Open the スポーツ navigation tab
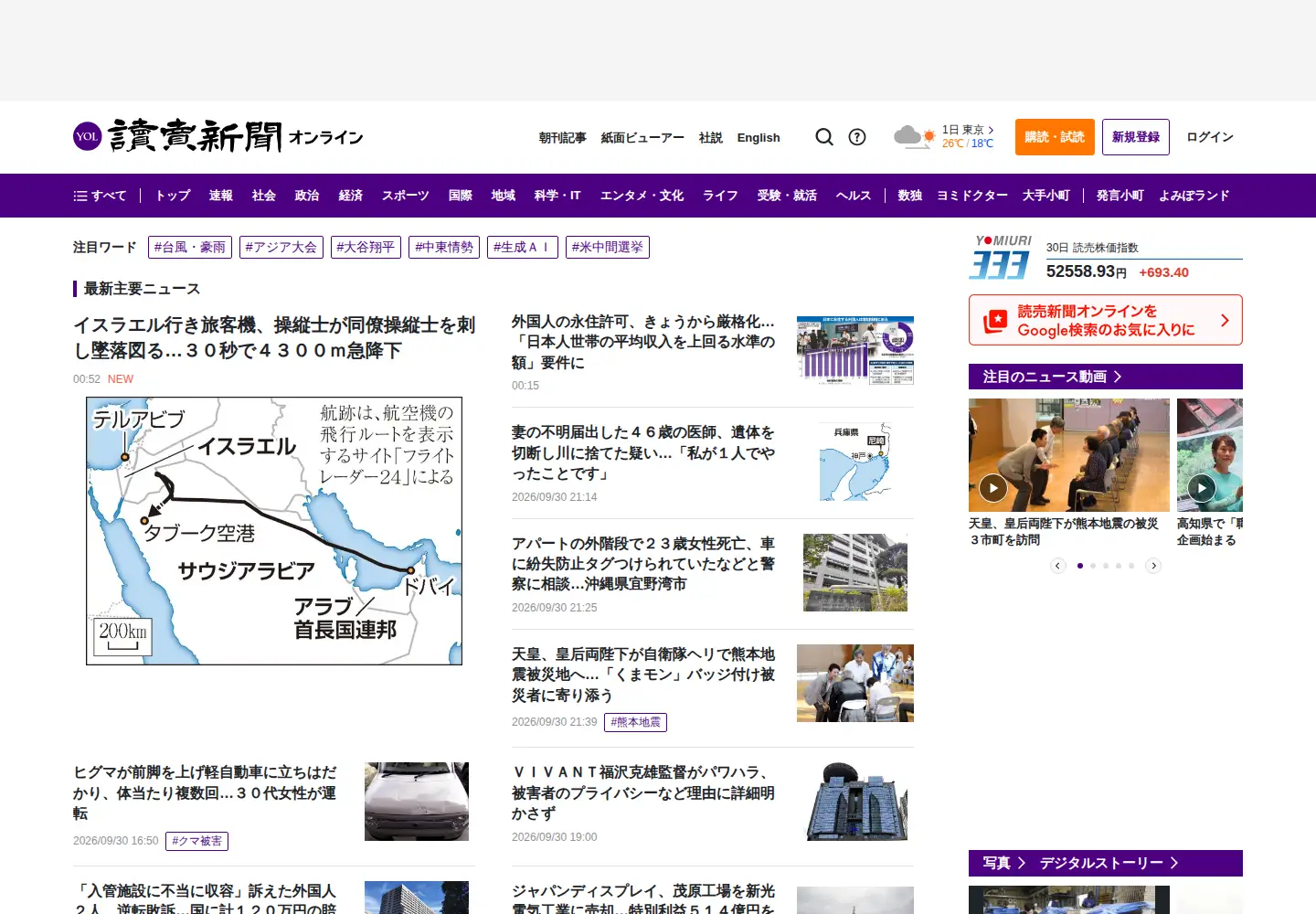This screenshot has width=1316, height=914. point(406,196)
